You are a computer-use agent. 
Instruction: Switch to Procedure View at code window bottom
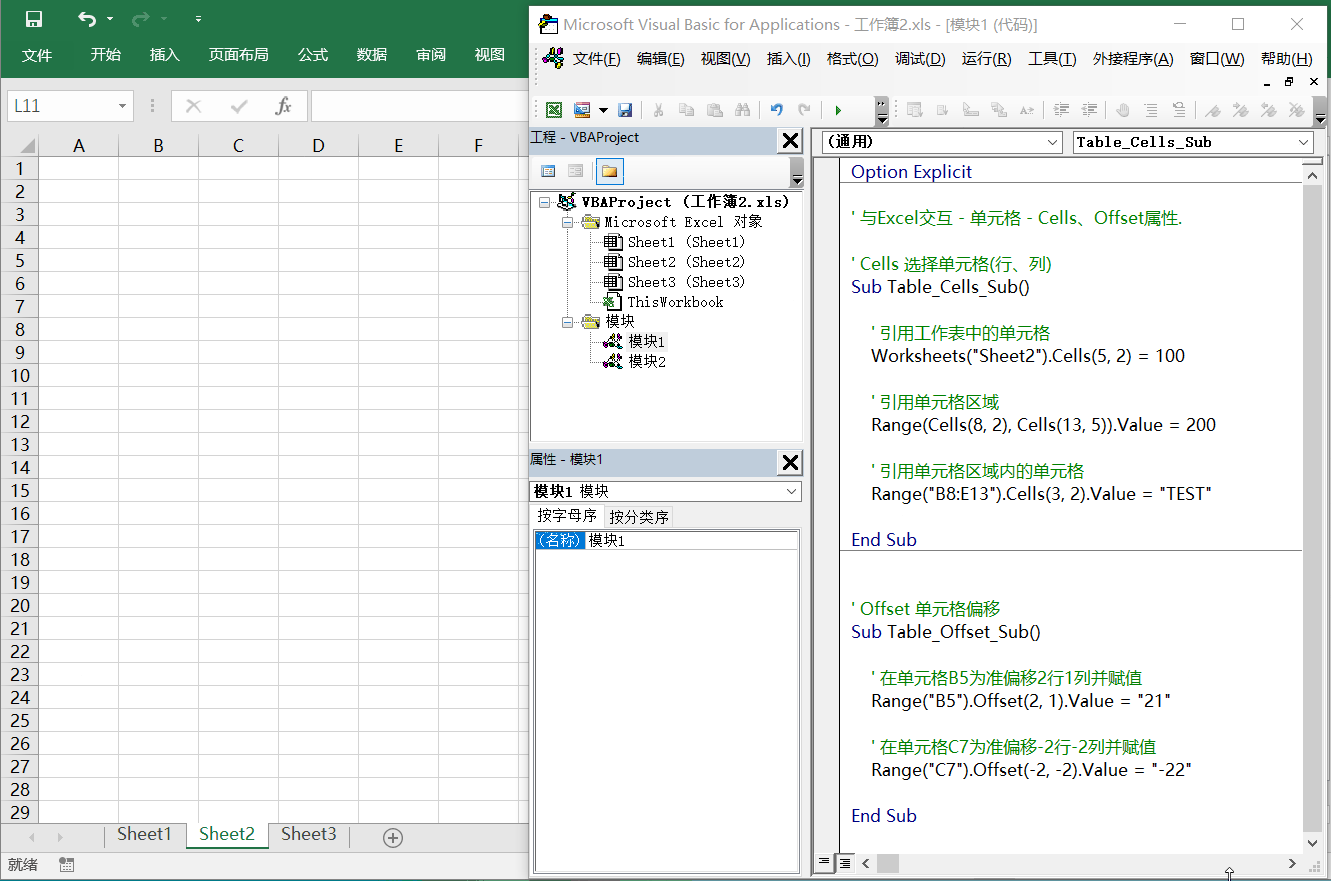(x=825, y=862)
